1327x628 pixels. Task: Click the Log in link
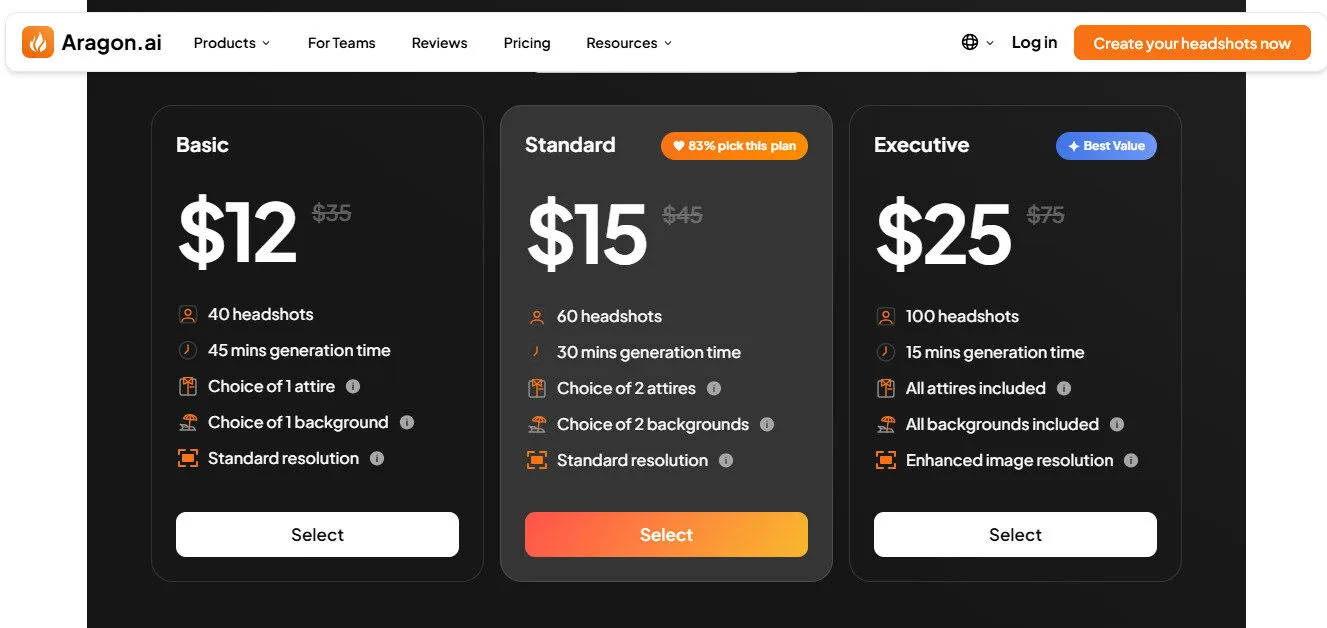point(1034,43)
